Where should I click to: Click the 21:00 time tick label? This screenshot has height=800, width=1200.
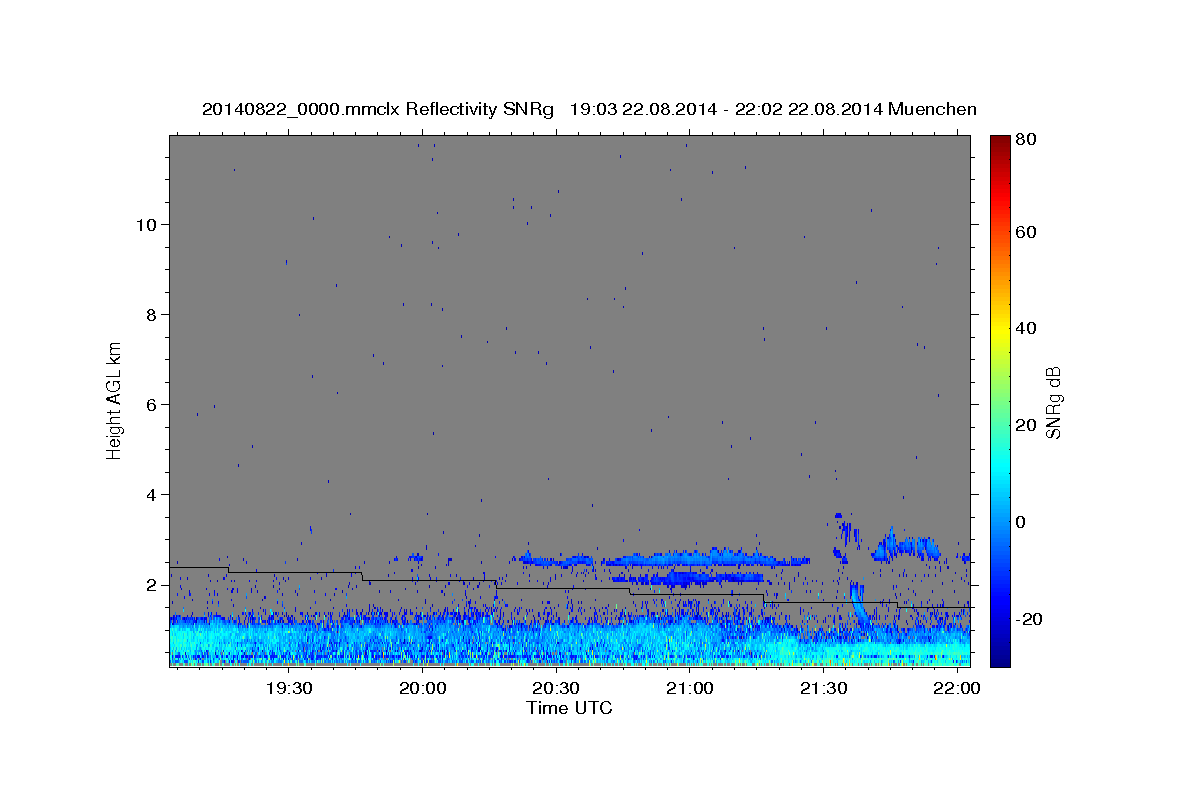coord(689,689)
